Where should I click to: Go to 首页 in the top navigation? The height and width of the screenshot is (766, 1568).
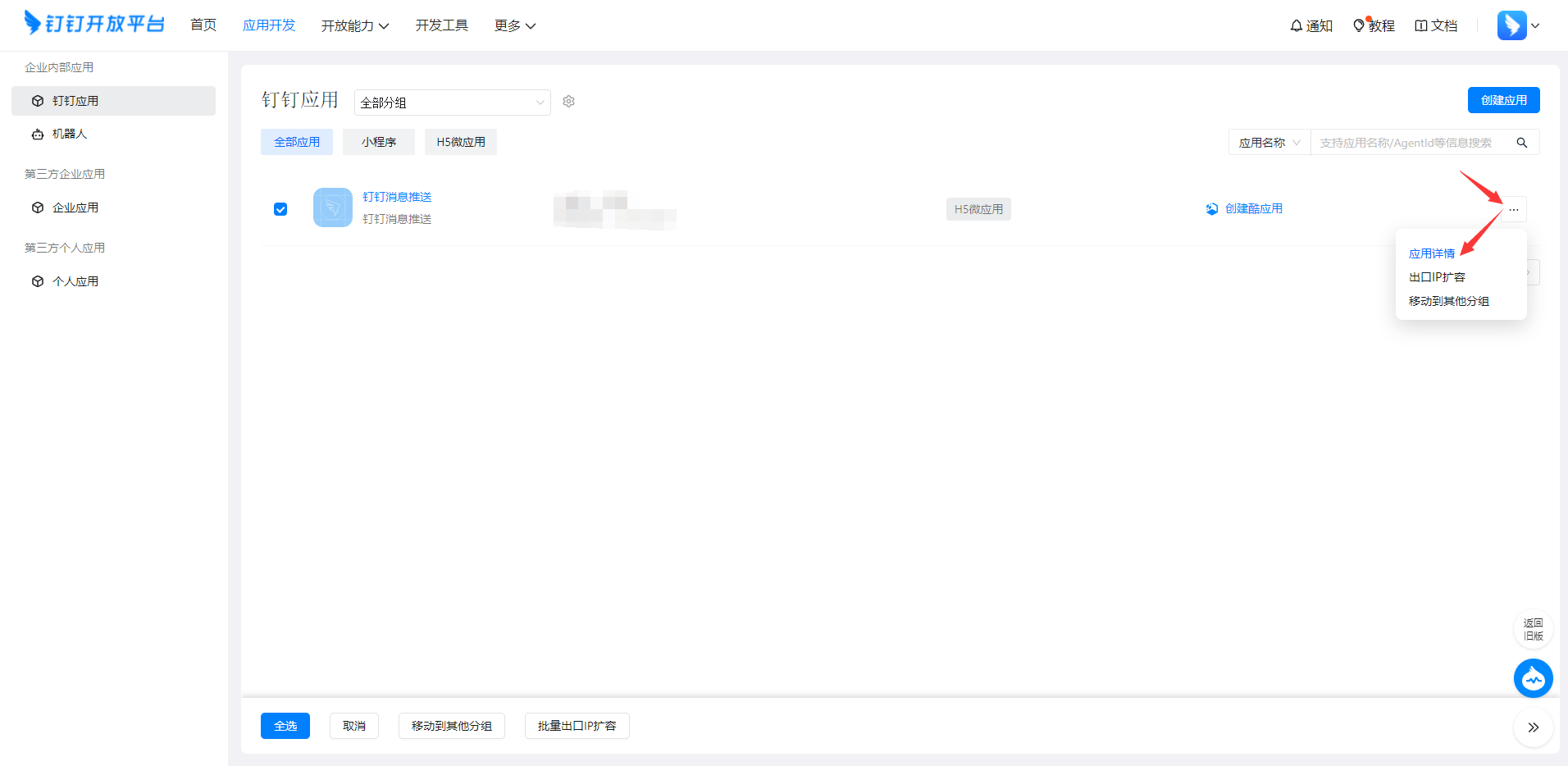203,25
